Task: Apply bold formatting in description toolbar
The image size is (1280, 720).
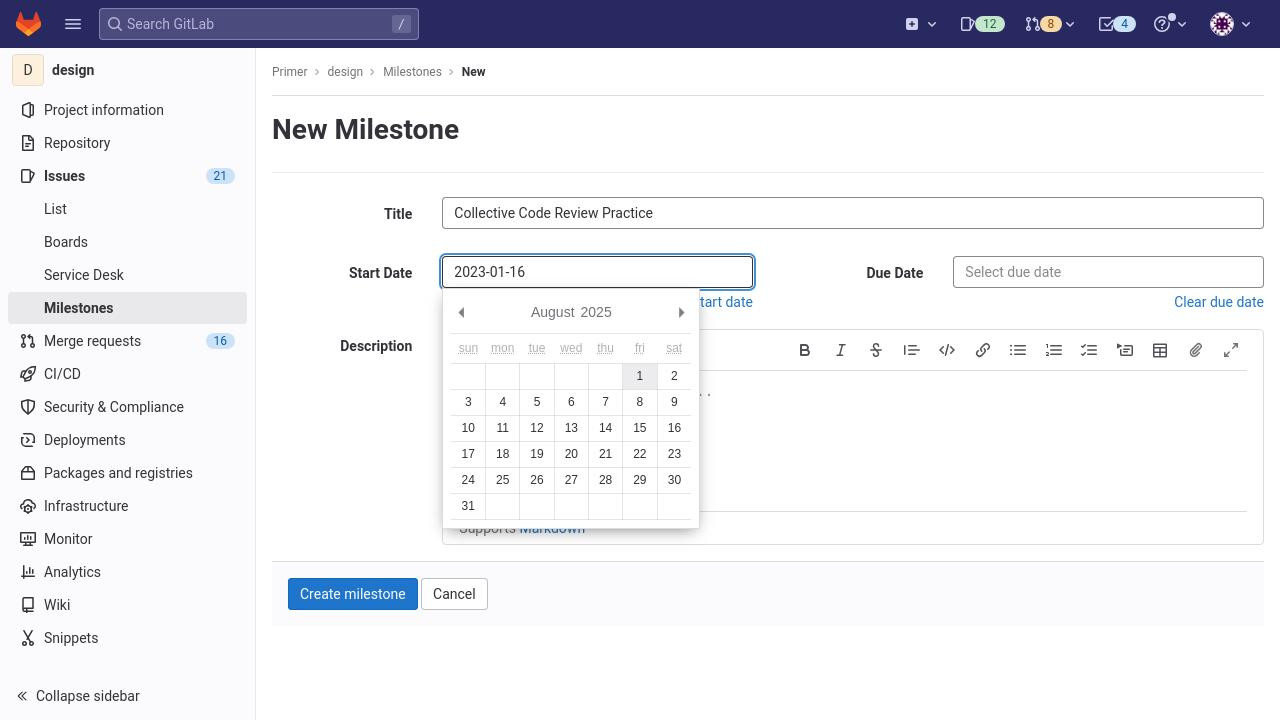Action: click(x=804, y=350)
